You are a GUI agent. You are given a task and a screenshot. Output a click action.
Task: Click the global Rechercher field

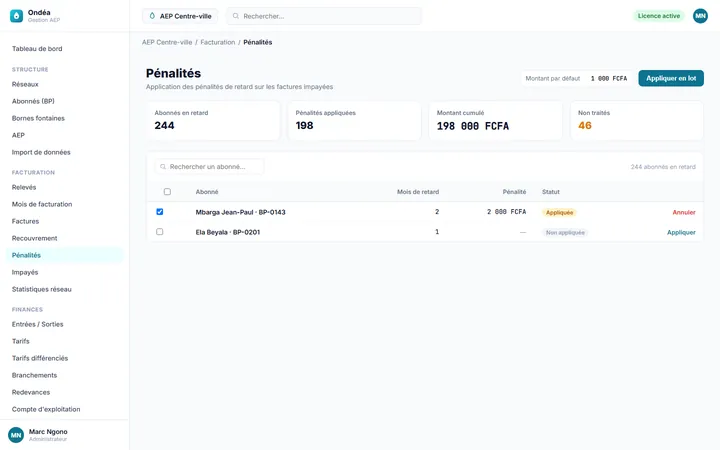pyautogui.click(x=324, y=16)
